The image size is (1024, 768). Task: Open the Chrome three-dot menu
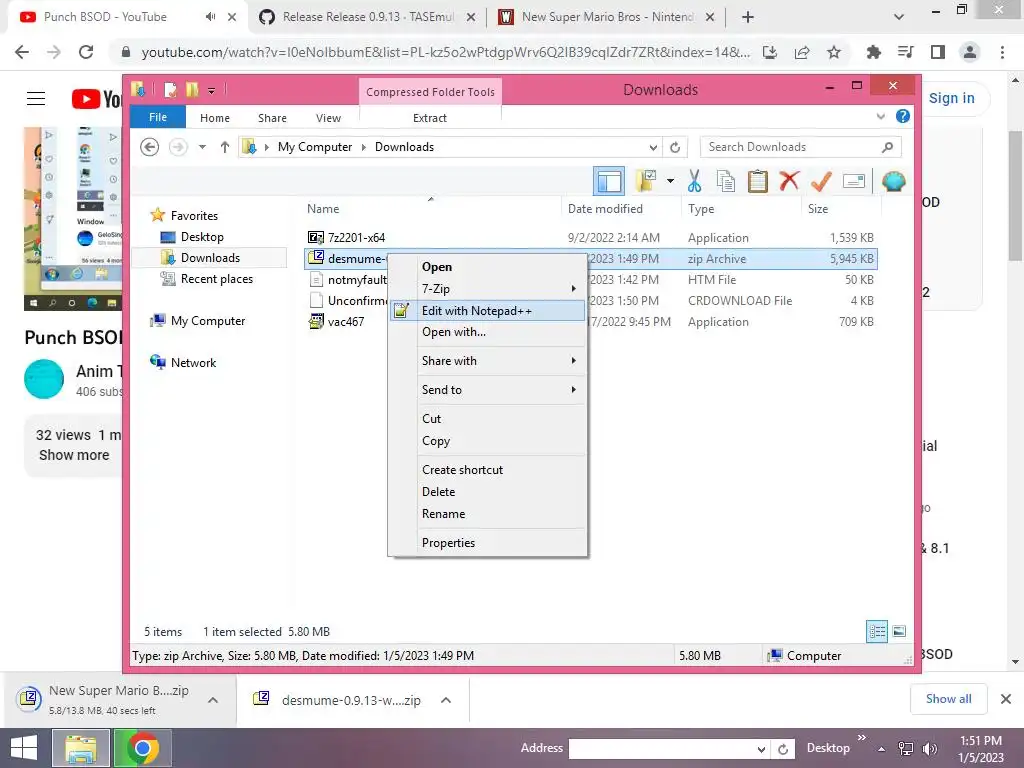pos(1002,52)
